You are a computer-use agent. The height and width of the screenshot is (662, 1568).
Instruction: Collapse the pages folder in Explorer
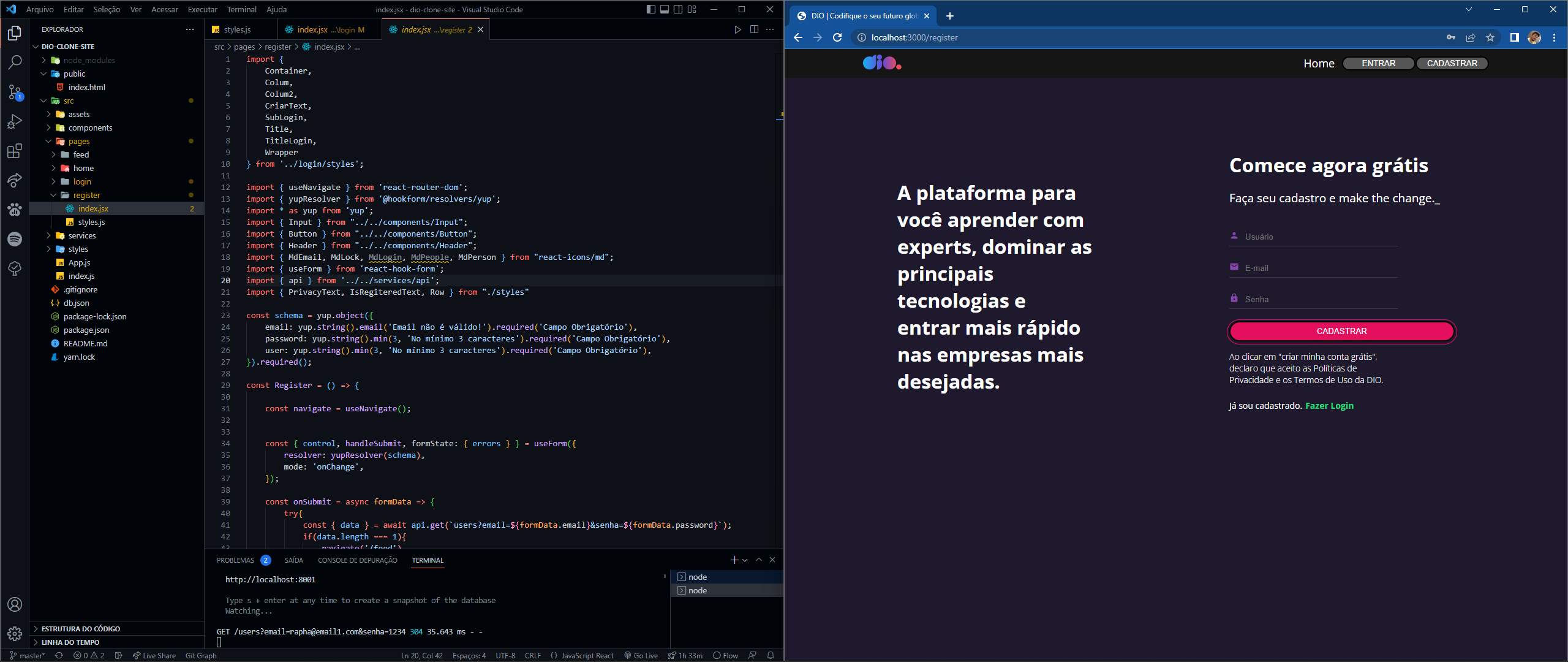pyautogui.click(x=78, y=141)
